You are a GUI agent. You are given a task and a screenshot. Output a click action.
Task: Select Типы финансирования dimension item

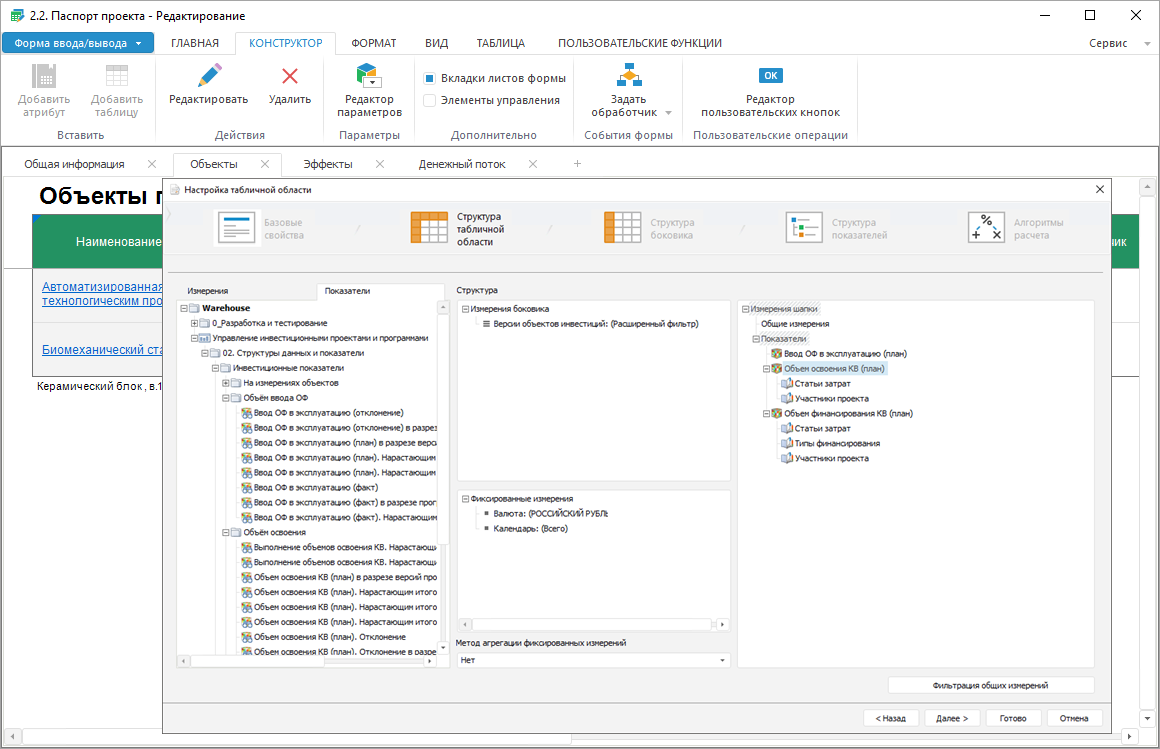pos(837,443)
